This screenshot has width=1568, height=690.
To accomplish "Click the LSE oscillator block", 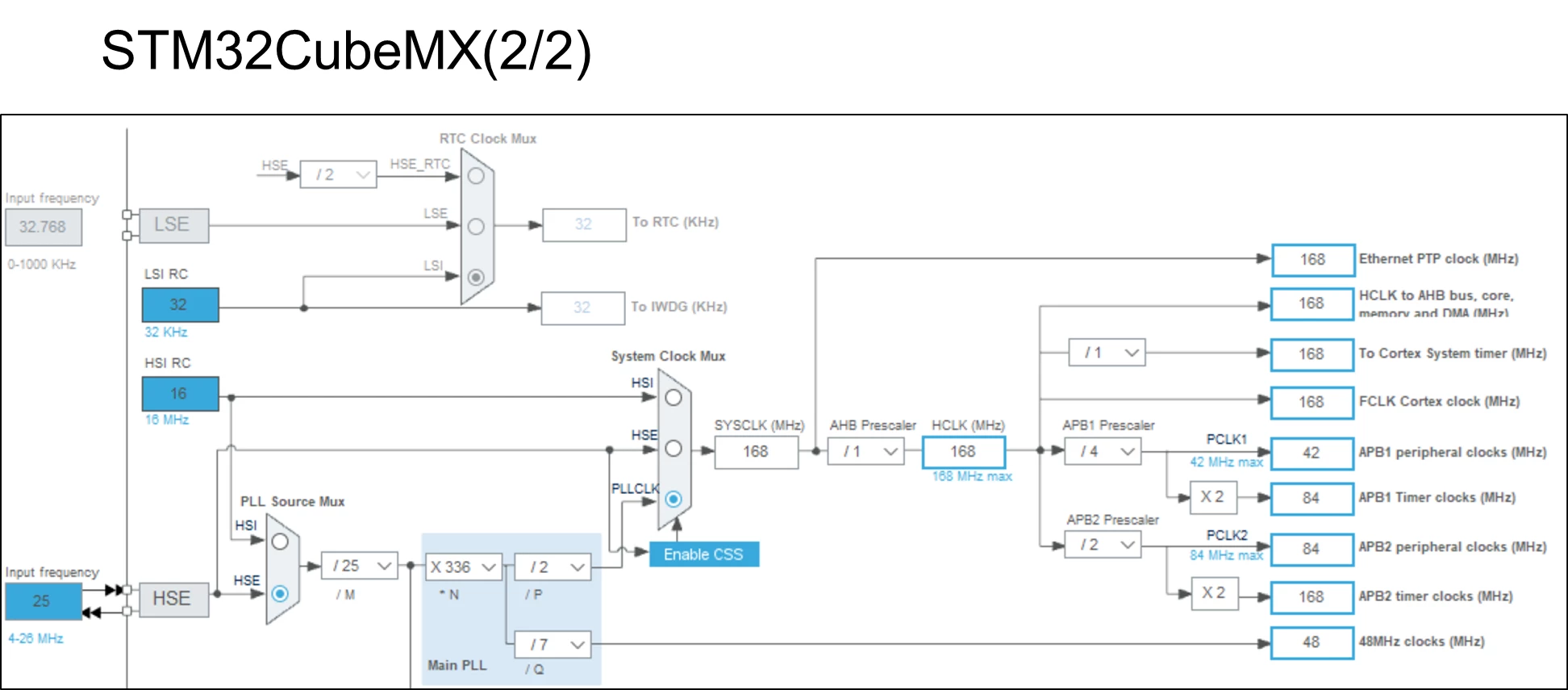I will click(x=173, y=225).
